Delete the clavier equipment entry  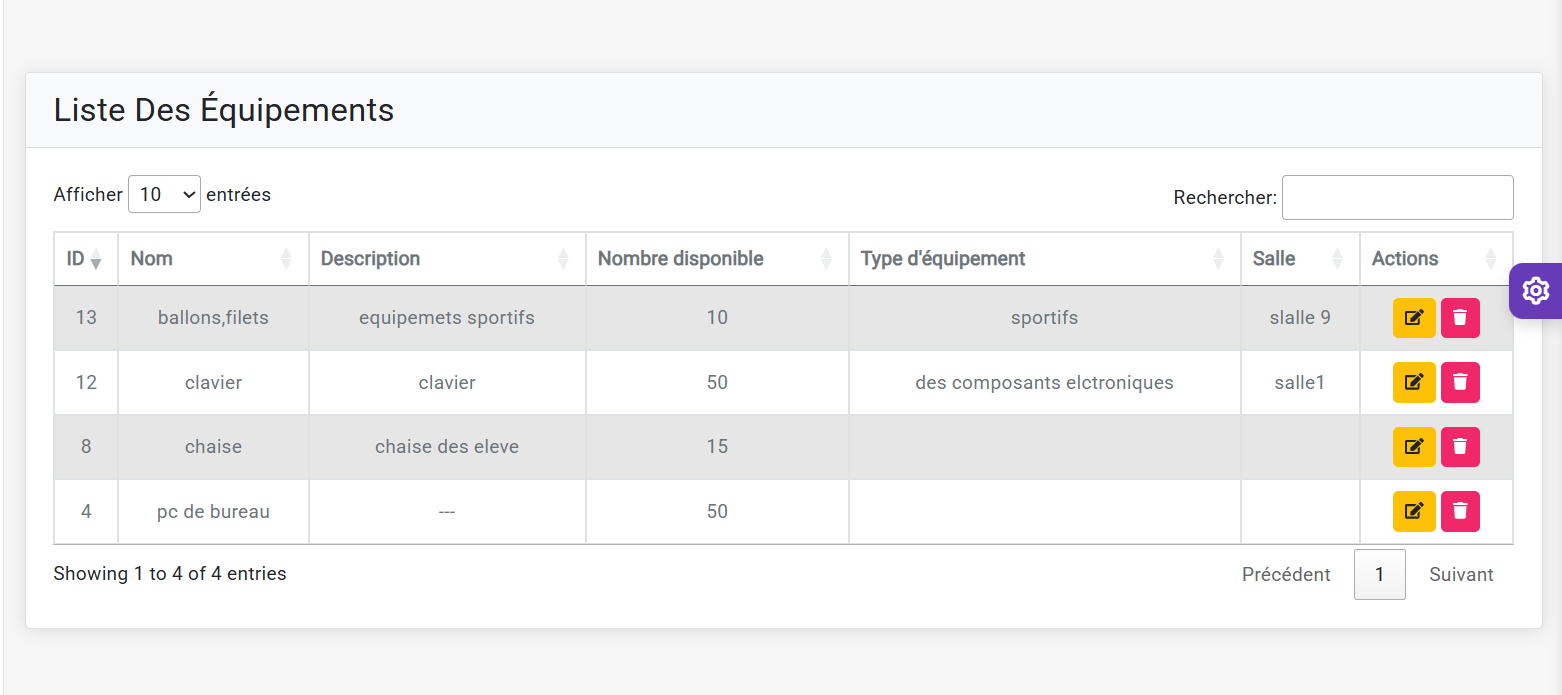click(1460, 382)
